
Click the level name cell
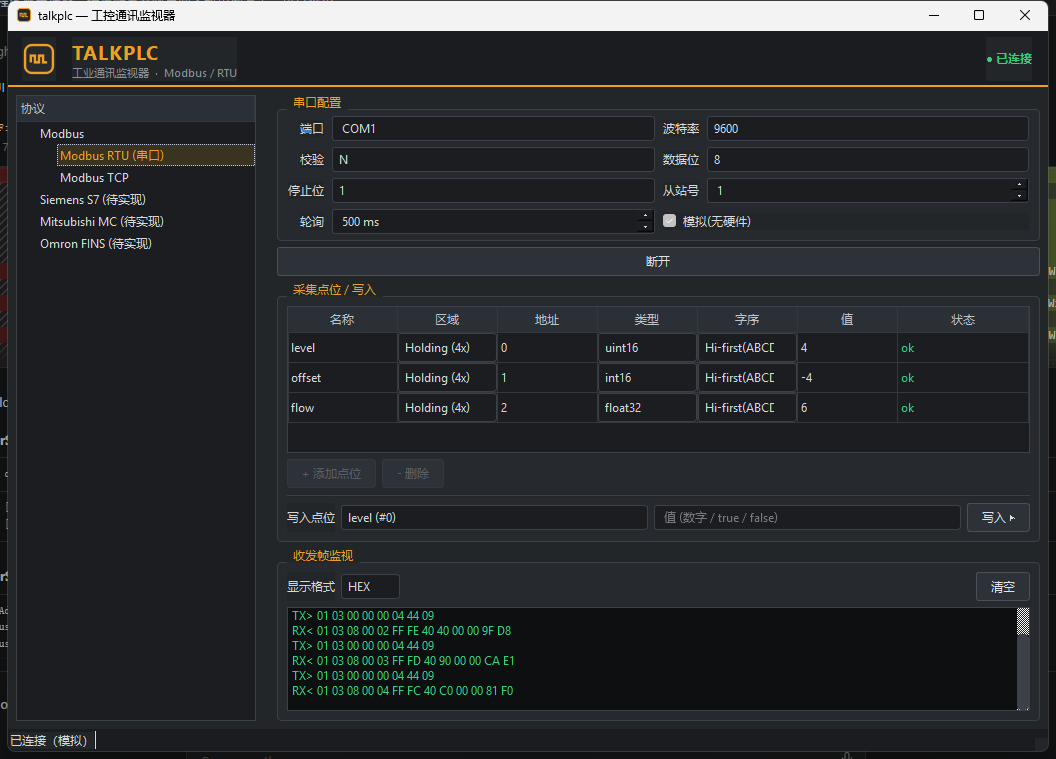(343, 348)
